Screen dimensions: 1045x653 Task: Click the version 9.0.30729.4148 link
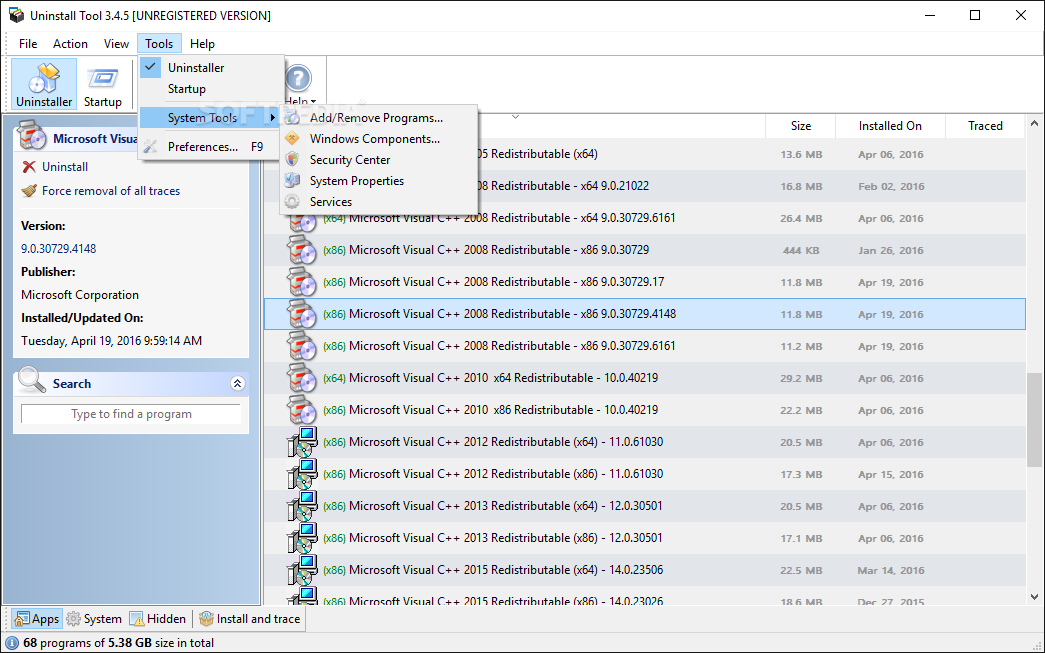[59, 249]
